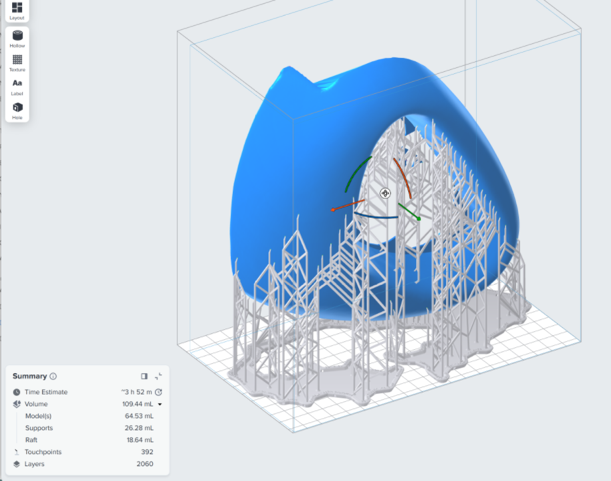Open the Texture tool

tap(17, 62)
